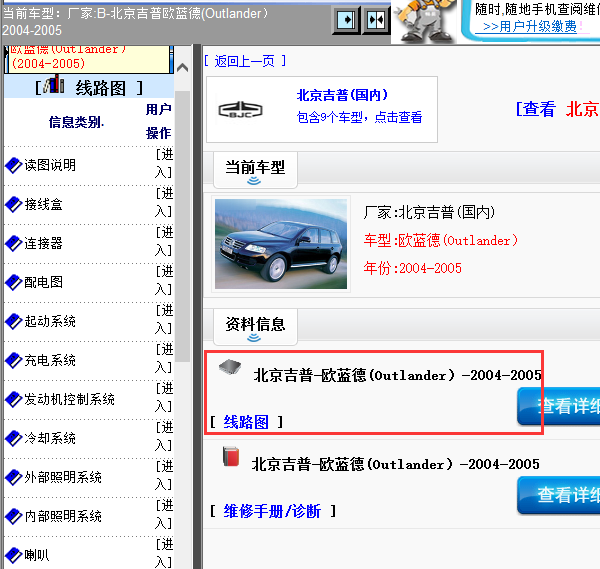
Task: Click the book icon next to 充电系统
Action: [14, 360]
